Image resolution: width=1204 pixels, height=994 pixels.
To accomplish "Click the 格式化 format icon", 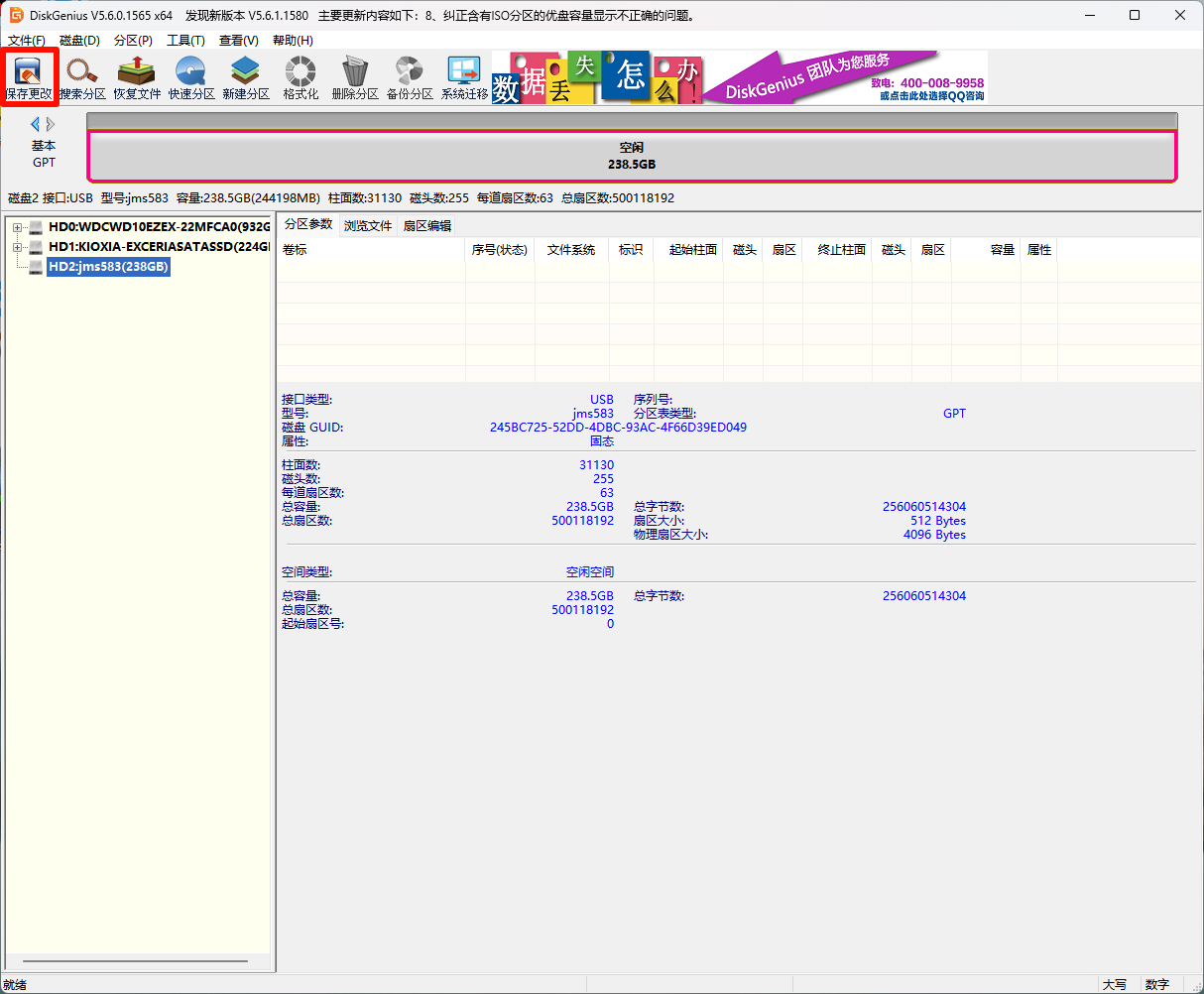I will pos(301,77).
